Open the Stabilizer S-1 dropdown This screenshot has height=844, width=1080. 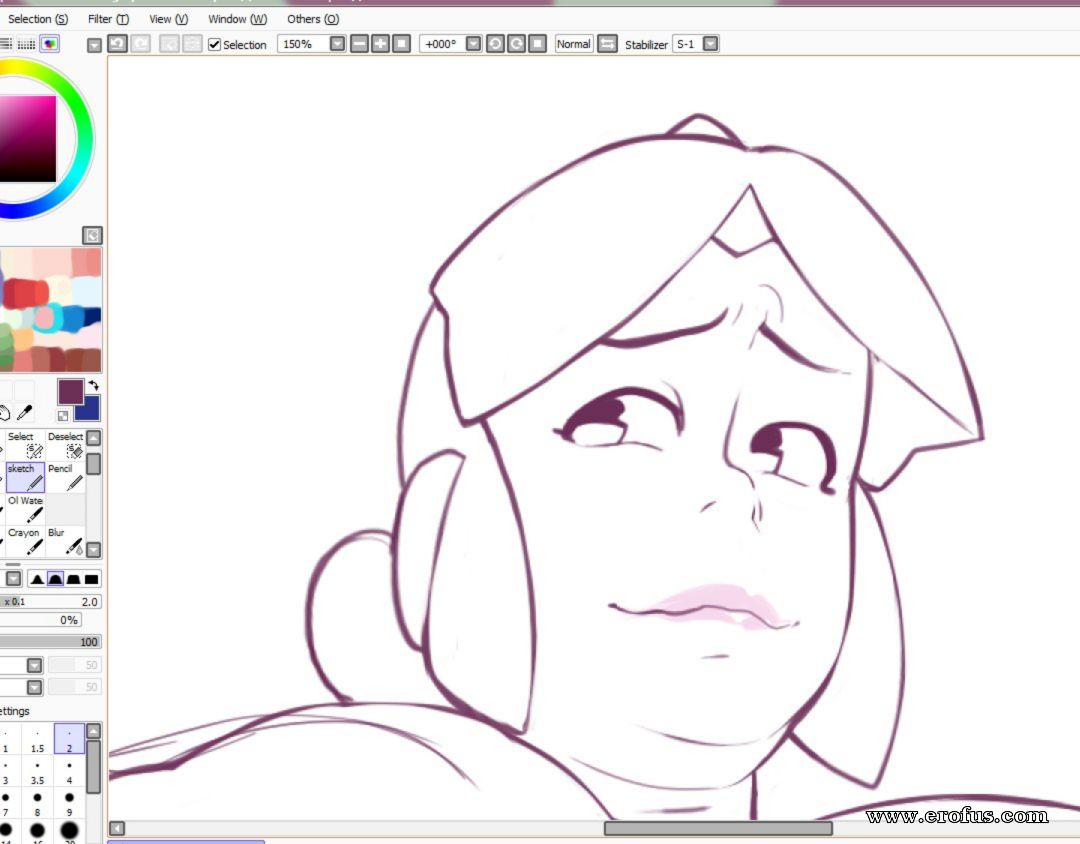pyautogui.click(x=710, y=44)
